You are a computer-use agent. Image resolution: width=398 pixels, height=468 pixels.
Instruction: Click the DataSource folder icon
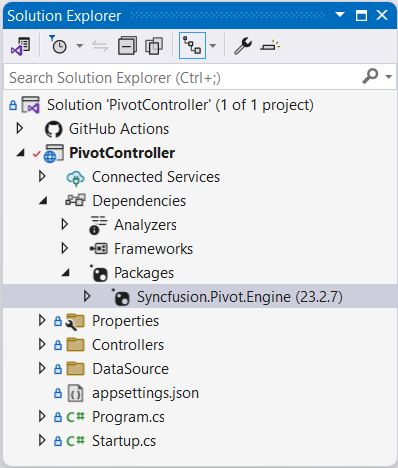[75, 369]
